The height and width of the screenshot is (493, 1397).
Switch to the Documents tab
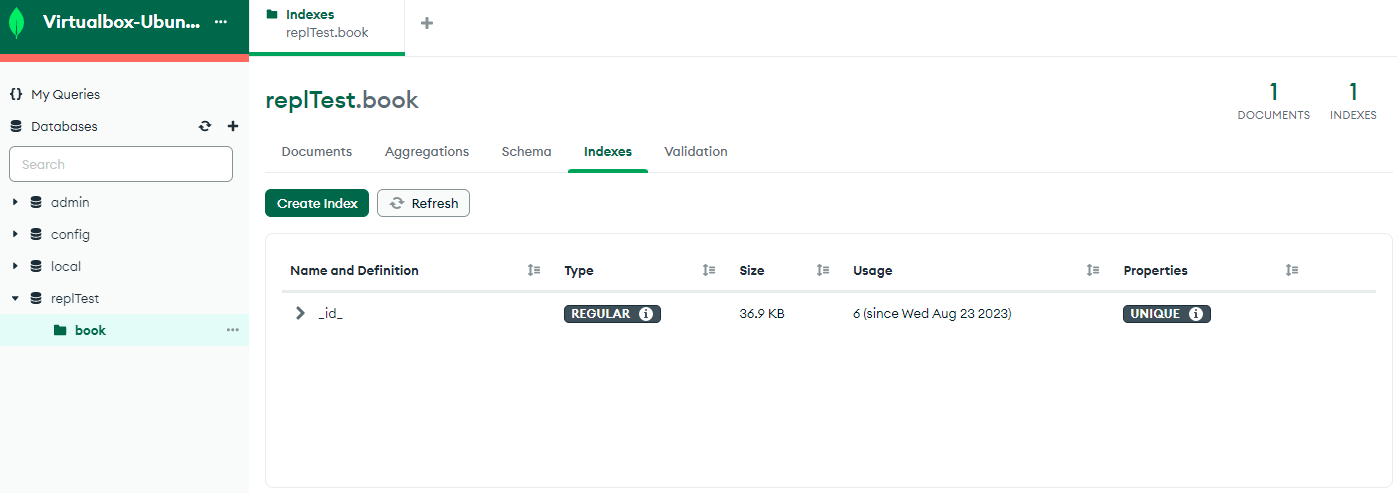pyautogui.click(x=317, y=152)
